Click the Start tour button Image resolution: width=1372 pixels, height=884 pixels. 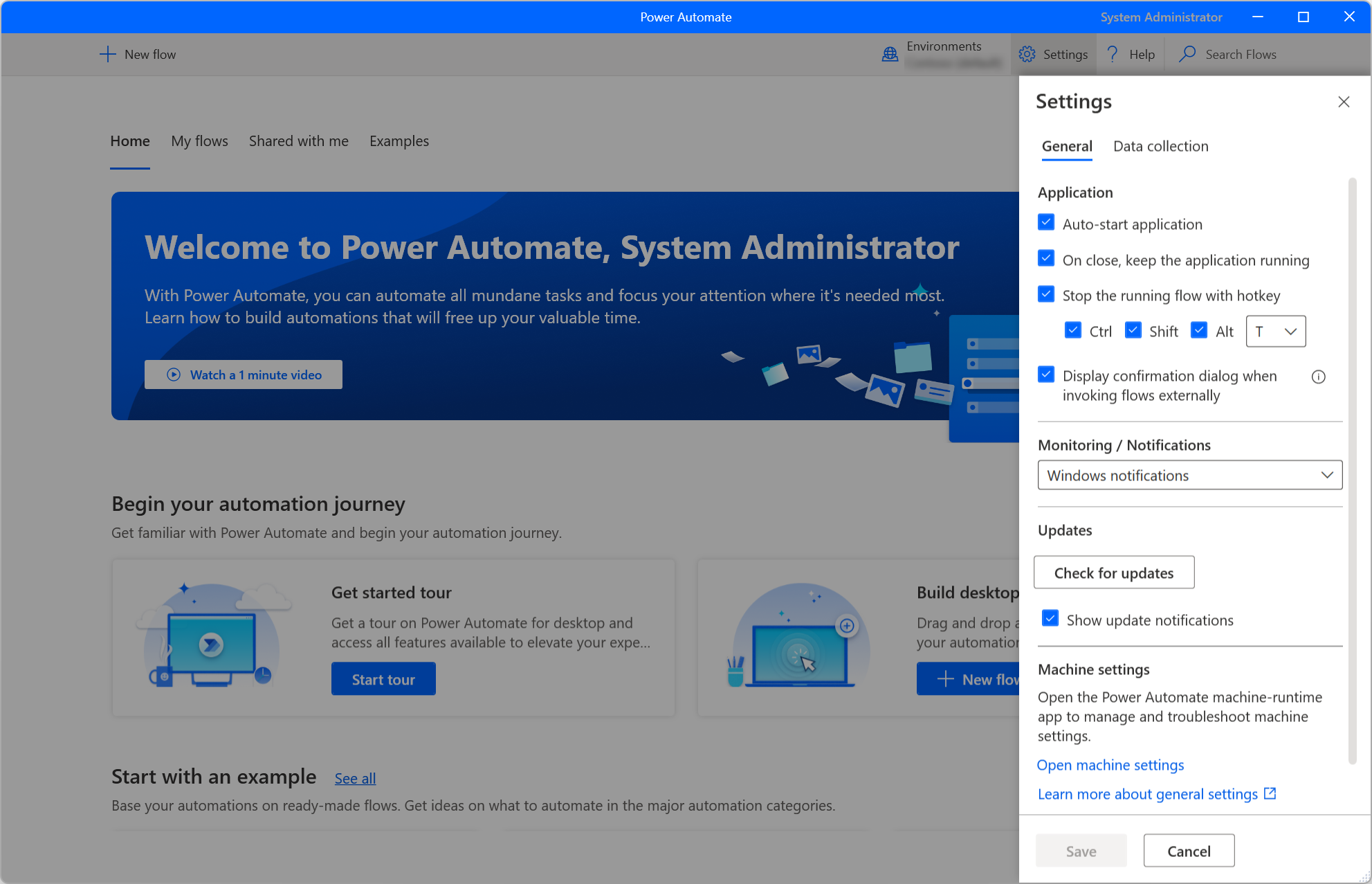384,678
